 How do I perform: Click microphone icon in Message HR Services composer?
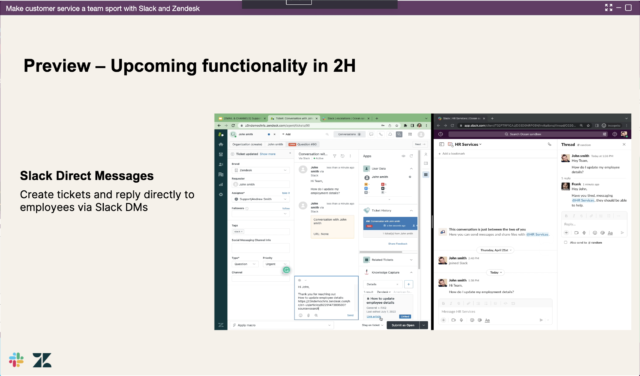462,320
